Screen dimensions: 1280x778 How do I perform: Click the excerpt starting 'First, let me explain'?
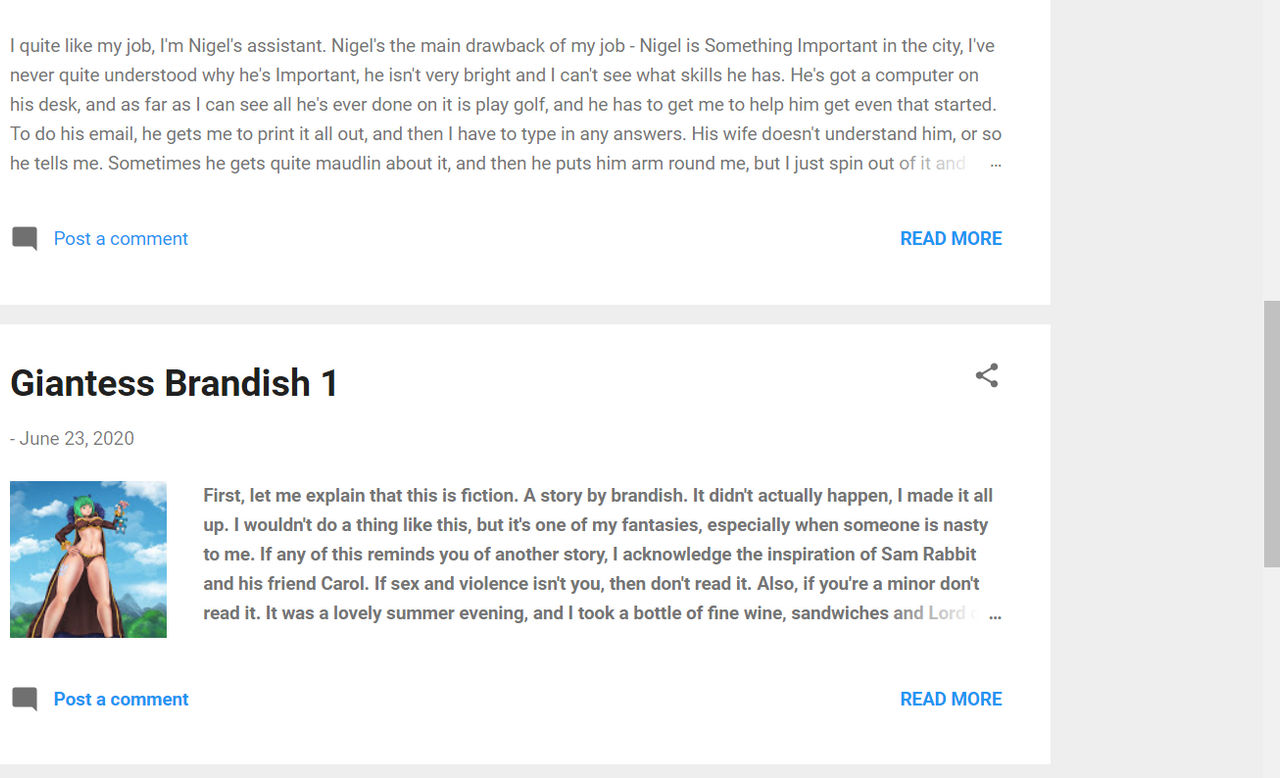coord(597,554)
